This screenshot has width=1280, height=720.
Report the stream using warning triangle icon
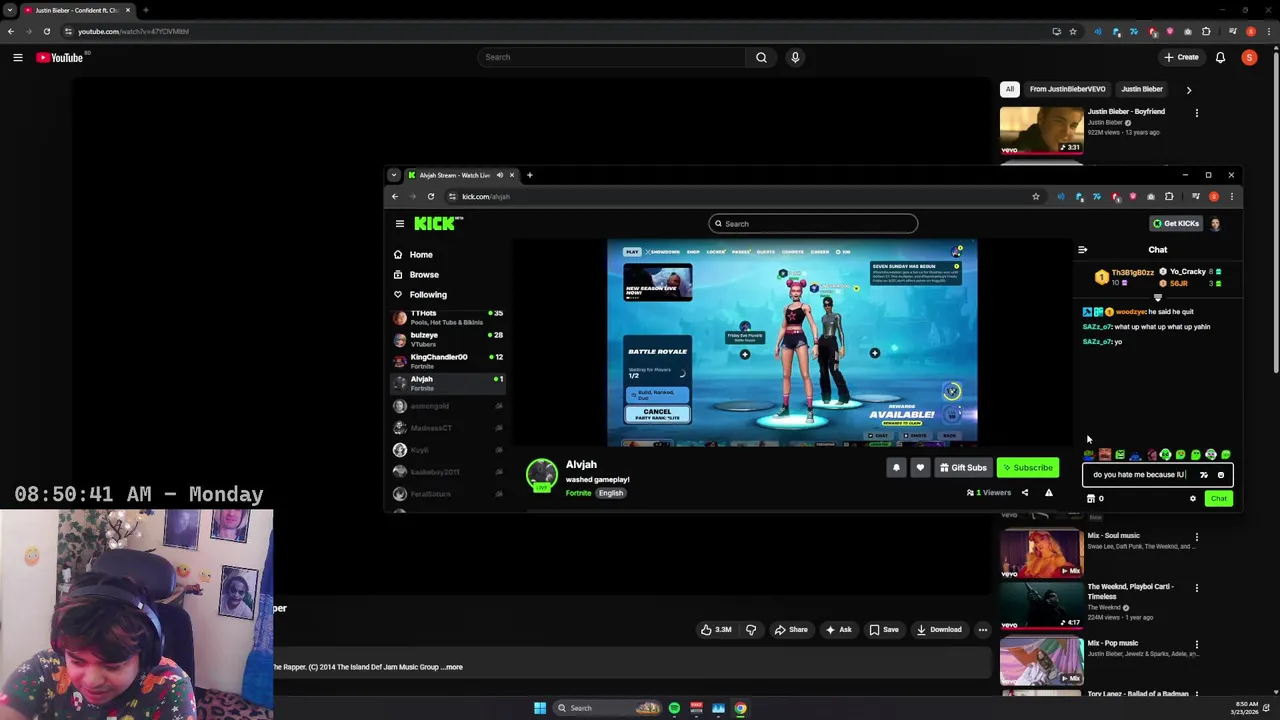click(x=1048, y=493)
